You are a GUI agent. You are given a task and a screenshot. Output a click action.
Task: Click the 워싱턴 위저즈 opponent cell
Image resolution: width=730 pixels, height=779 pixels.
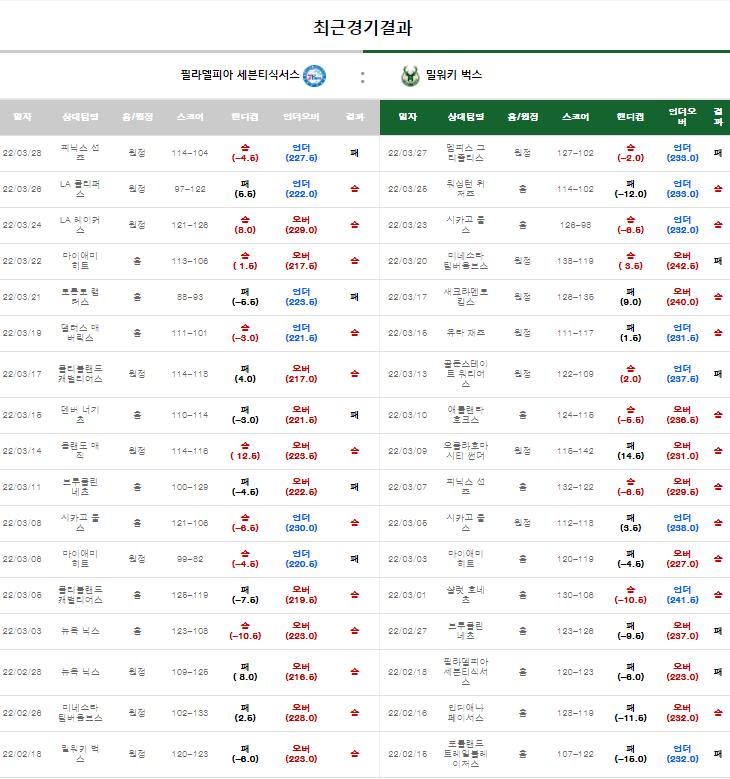[466, 189]
